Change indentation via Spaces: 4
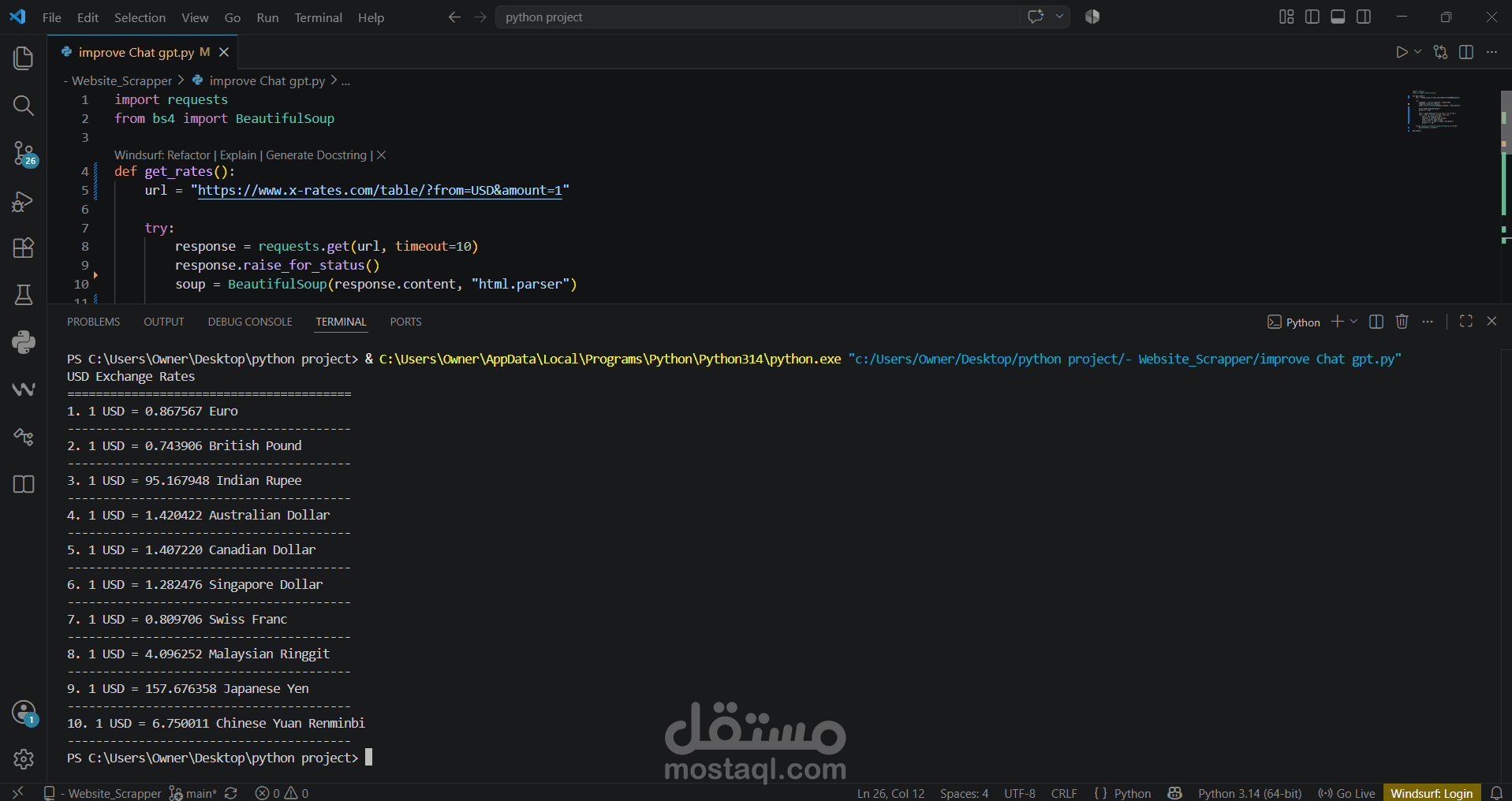The height and width of the screenshot is (801, 1512). 964,793
